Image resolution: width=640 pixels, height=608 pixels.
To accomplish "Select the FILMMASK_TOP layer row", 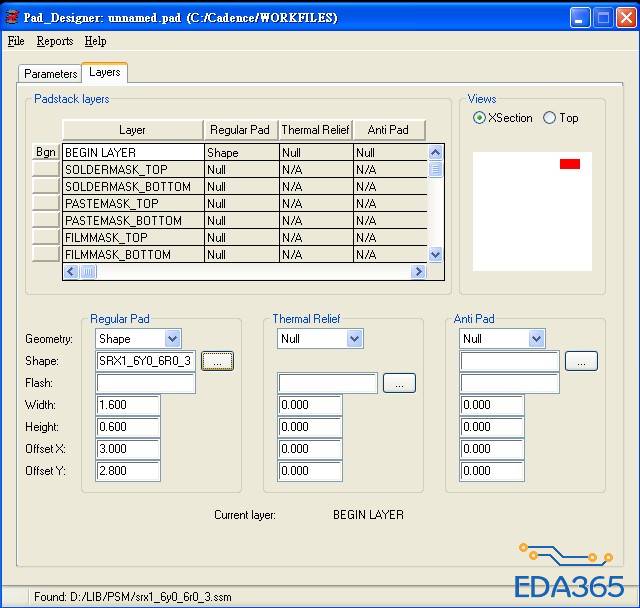I will tap(245, 237).
